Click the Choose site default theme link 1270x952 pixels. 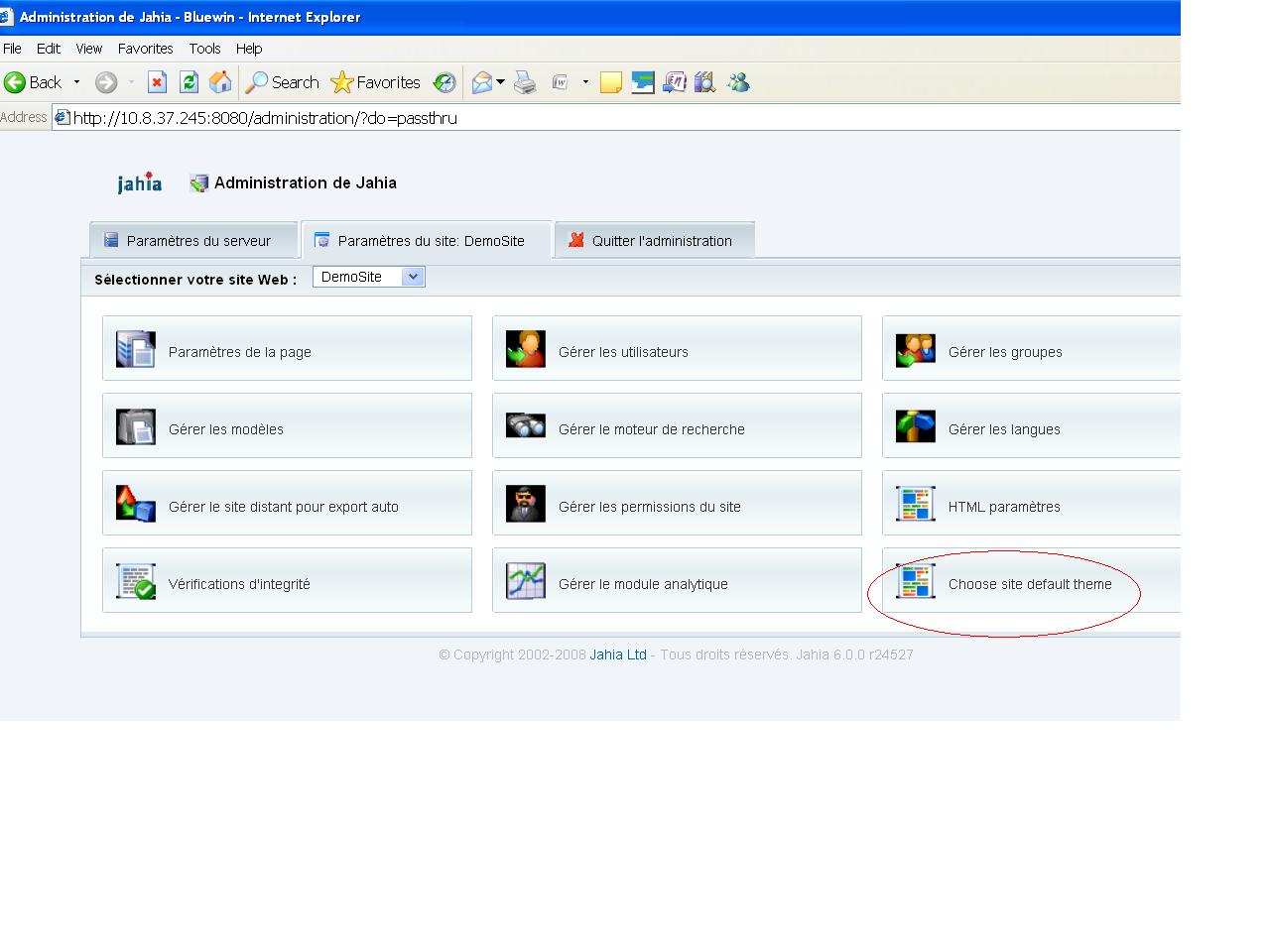1030,584
